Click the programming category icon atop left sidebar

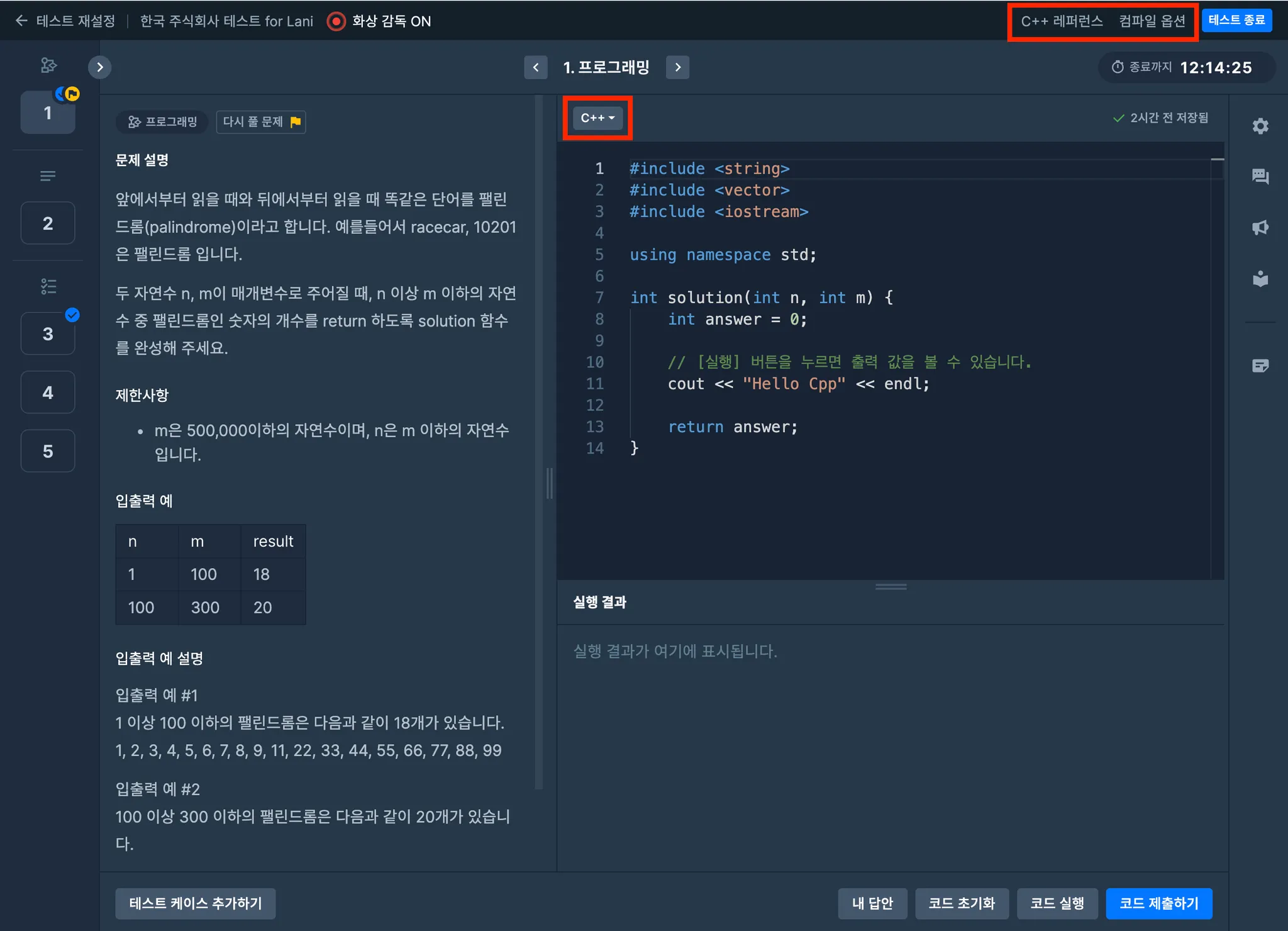click(x=48, y=65)
